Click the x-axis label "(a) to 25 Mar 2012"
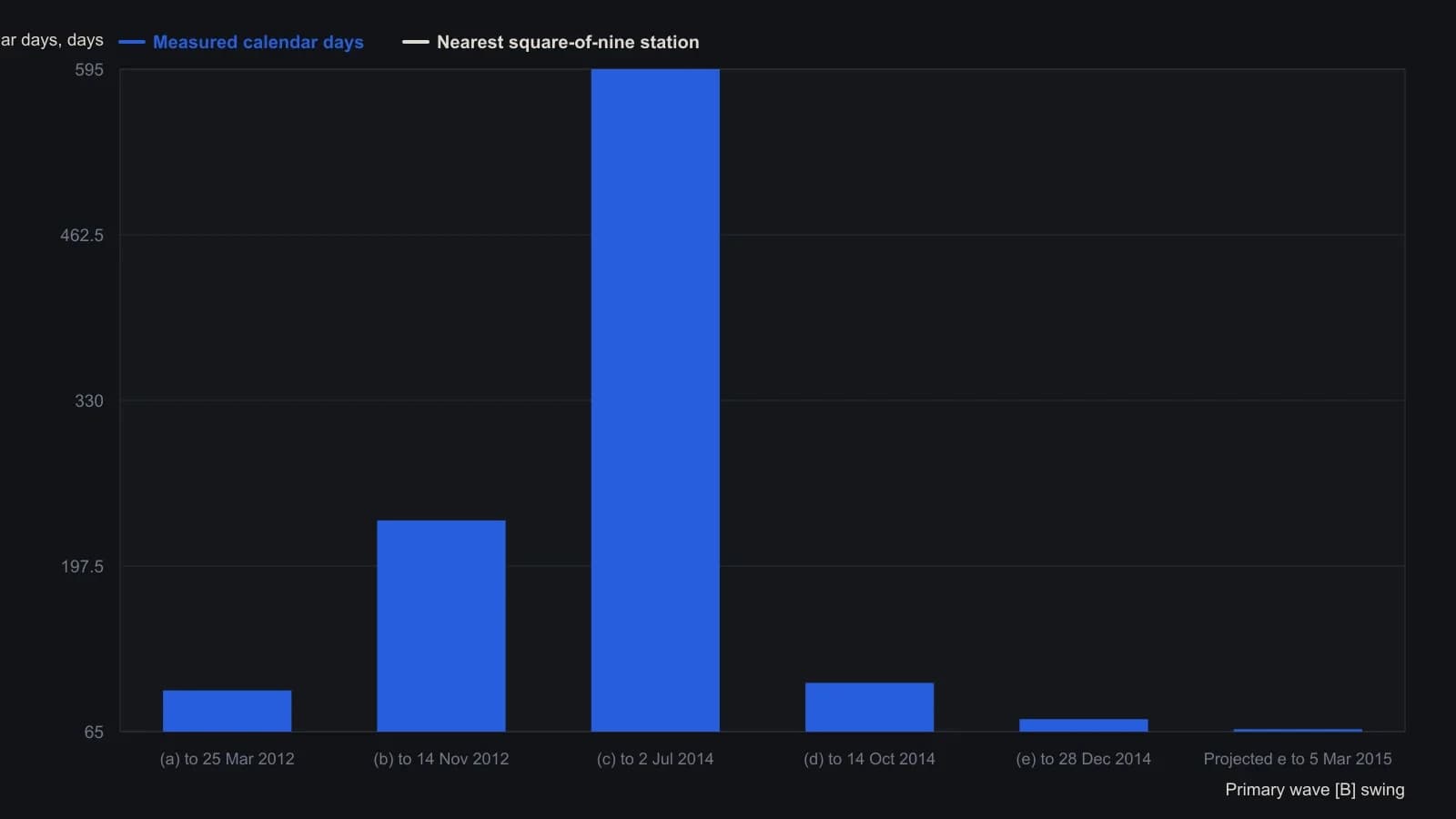 click(x=227, y=759)
